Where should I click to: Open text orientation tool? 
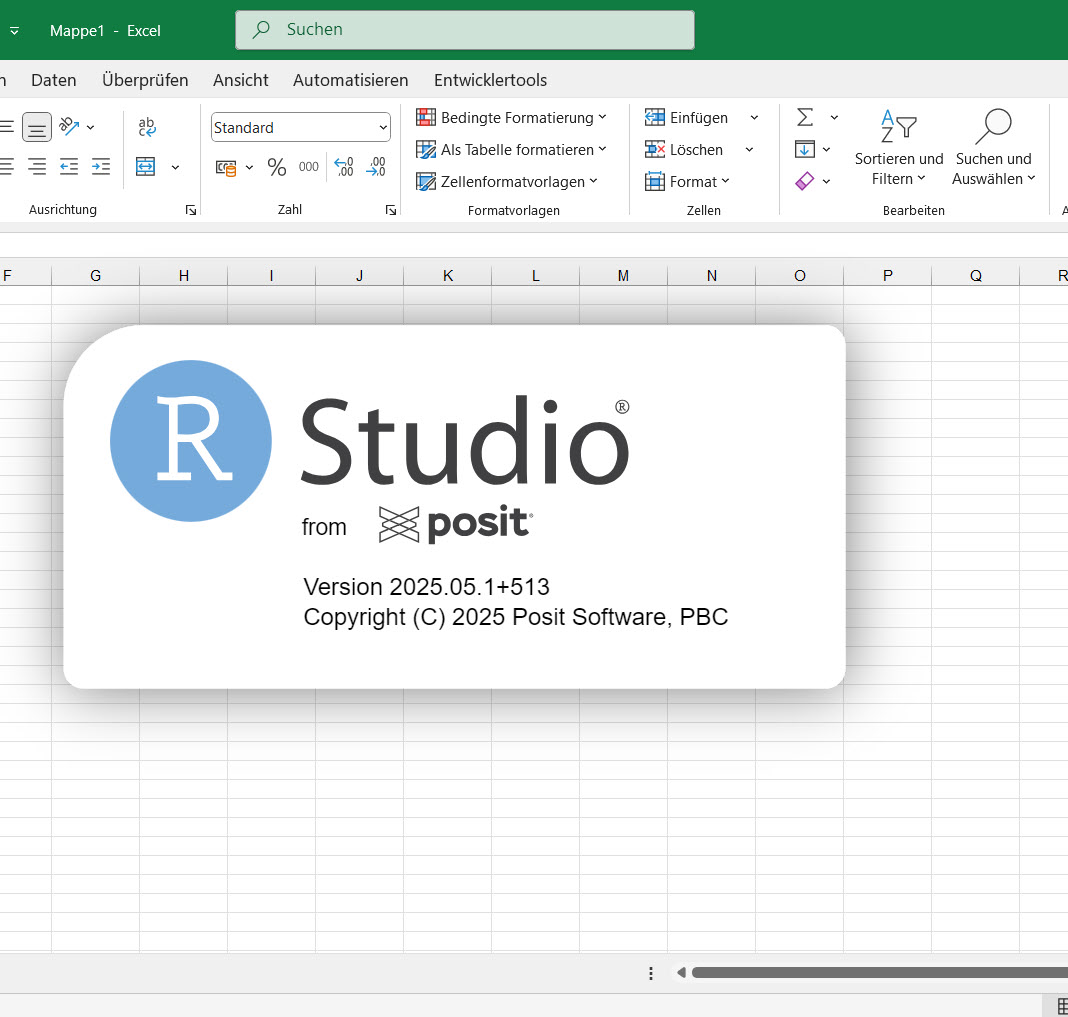(x=69, y=127)
